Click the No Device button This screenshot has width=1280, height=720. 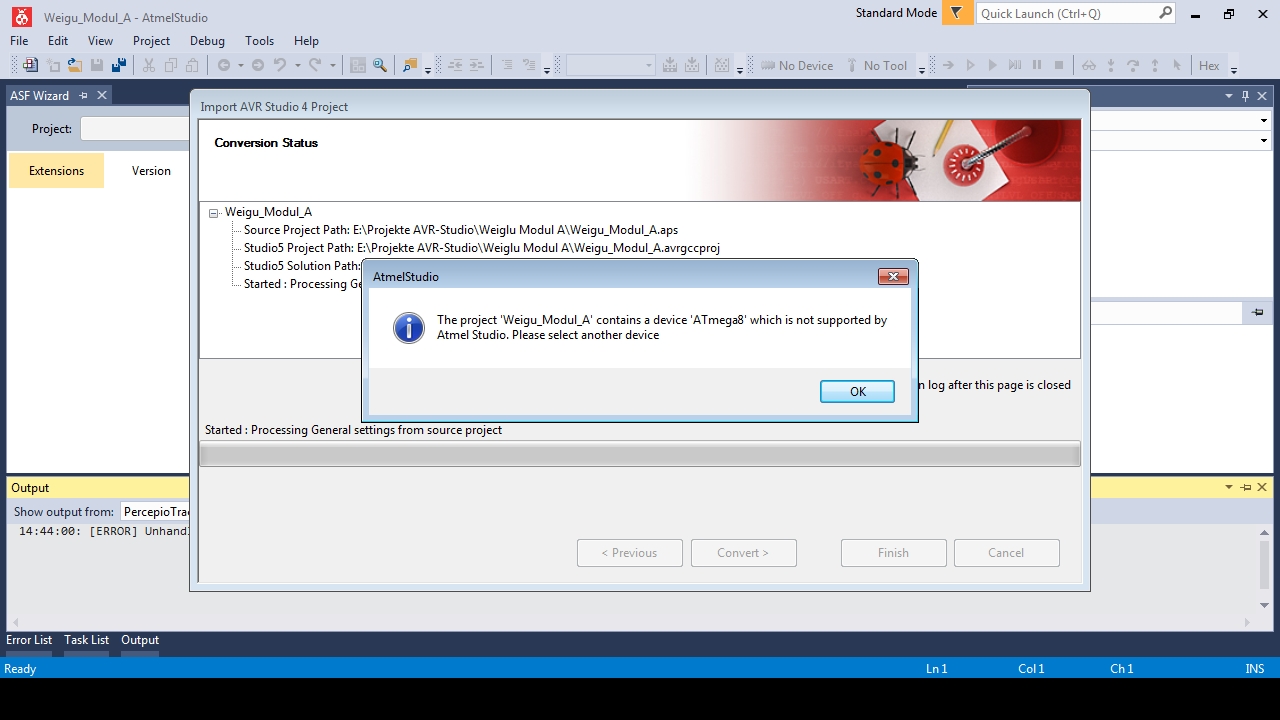tap(797, 65)
